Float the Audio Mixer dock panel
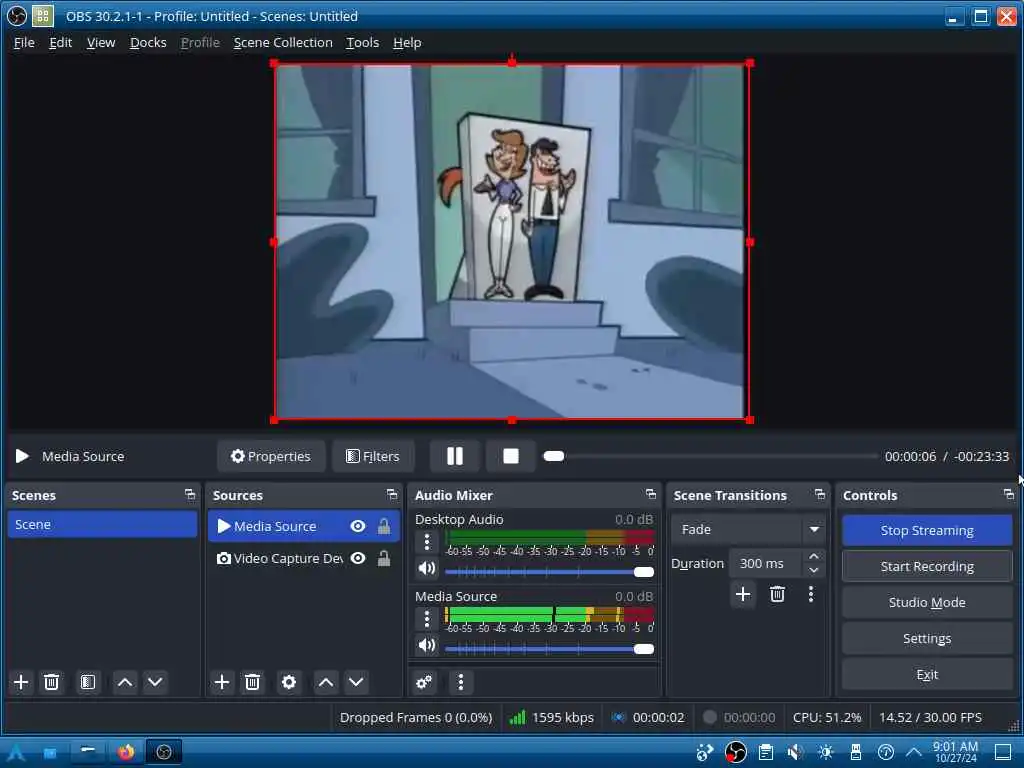1024x768 pixels. (650, 494)
